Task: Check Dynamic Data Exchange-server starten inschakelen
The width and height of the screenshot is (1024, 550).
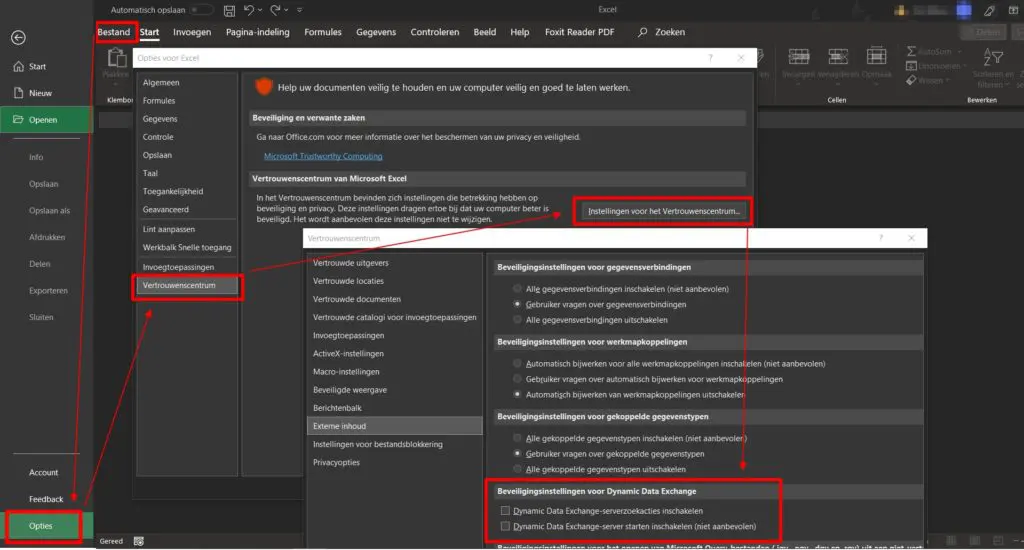Action: point(506,525)
